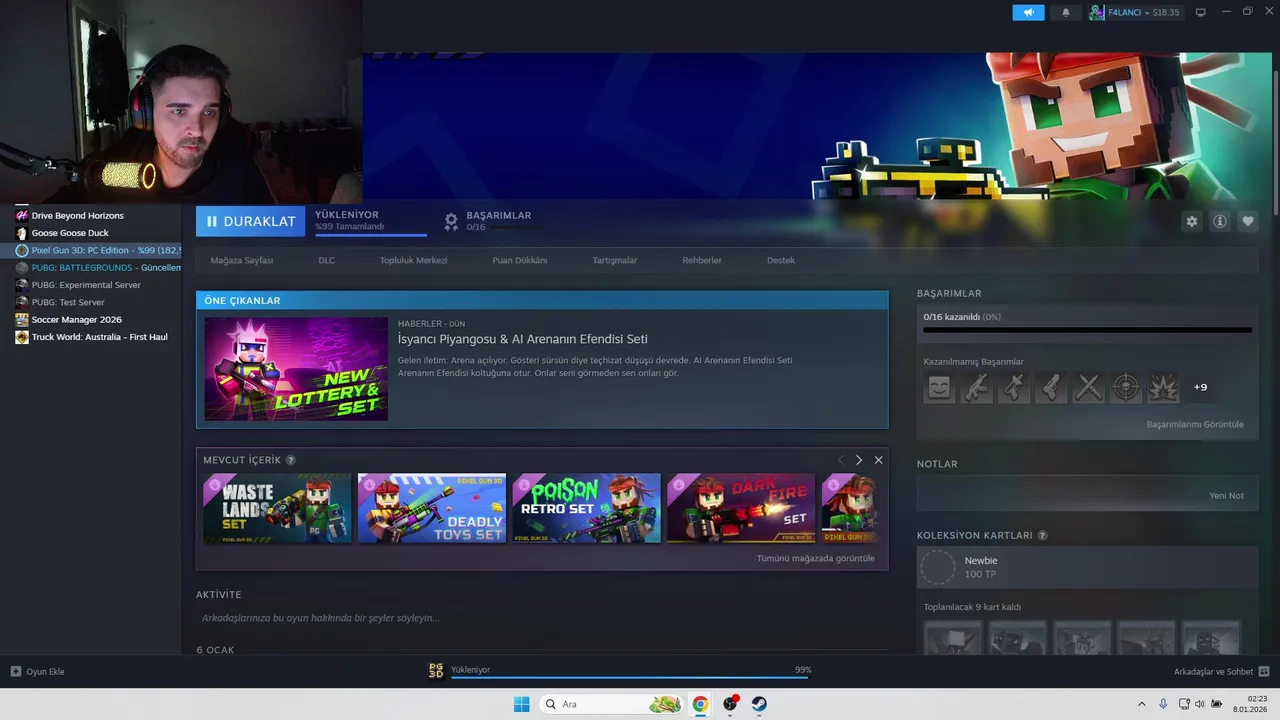Viewport: 1280px width, 720px height.
Task: Open the taskbar clock and date
Action: (x=1251, y=704)
